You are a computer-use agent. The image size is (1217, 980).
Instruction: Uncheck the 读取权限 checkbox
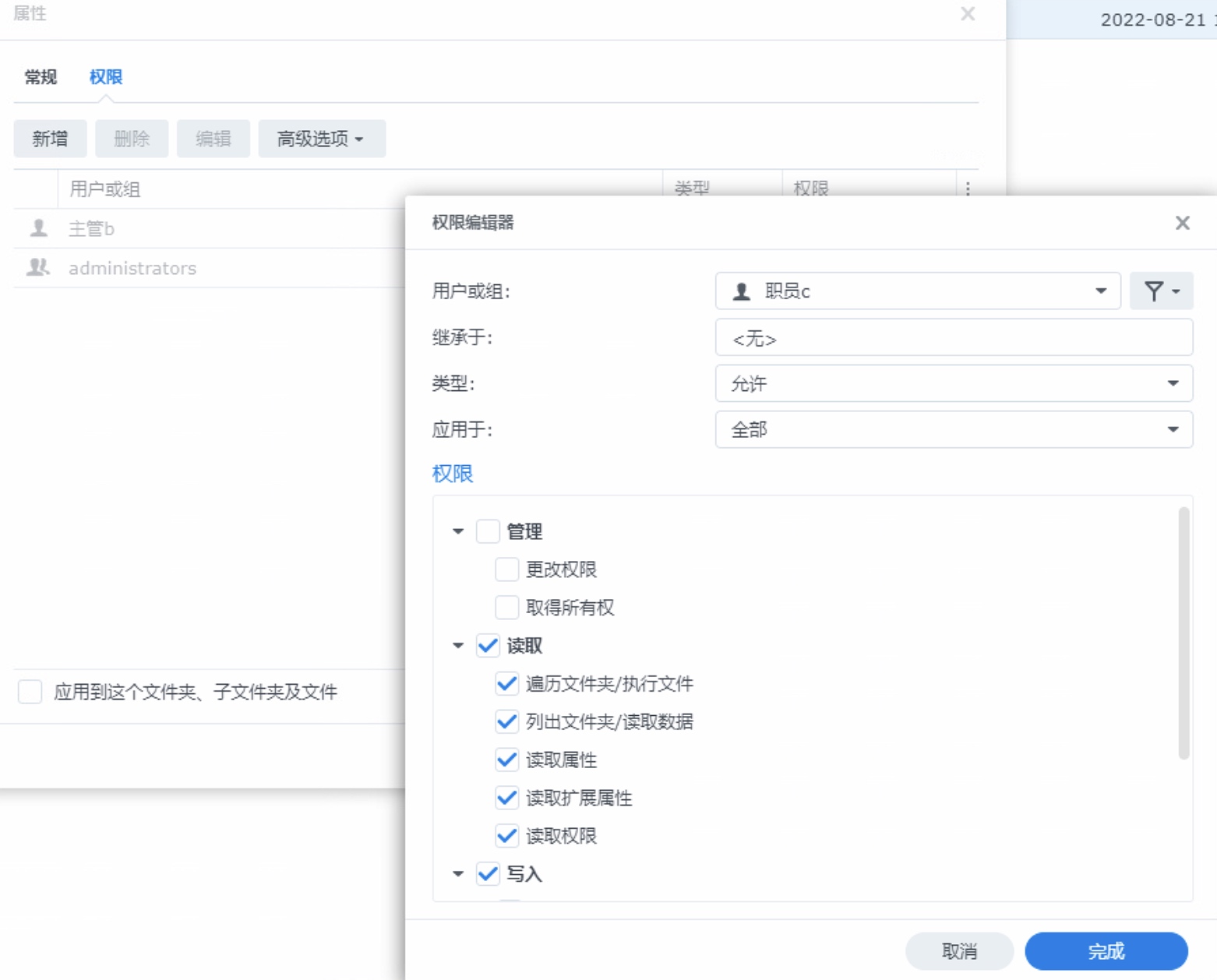click(506, 836)
